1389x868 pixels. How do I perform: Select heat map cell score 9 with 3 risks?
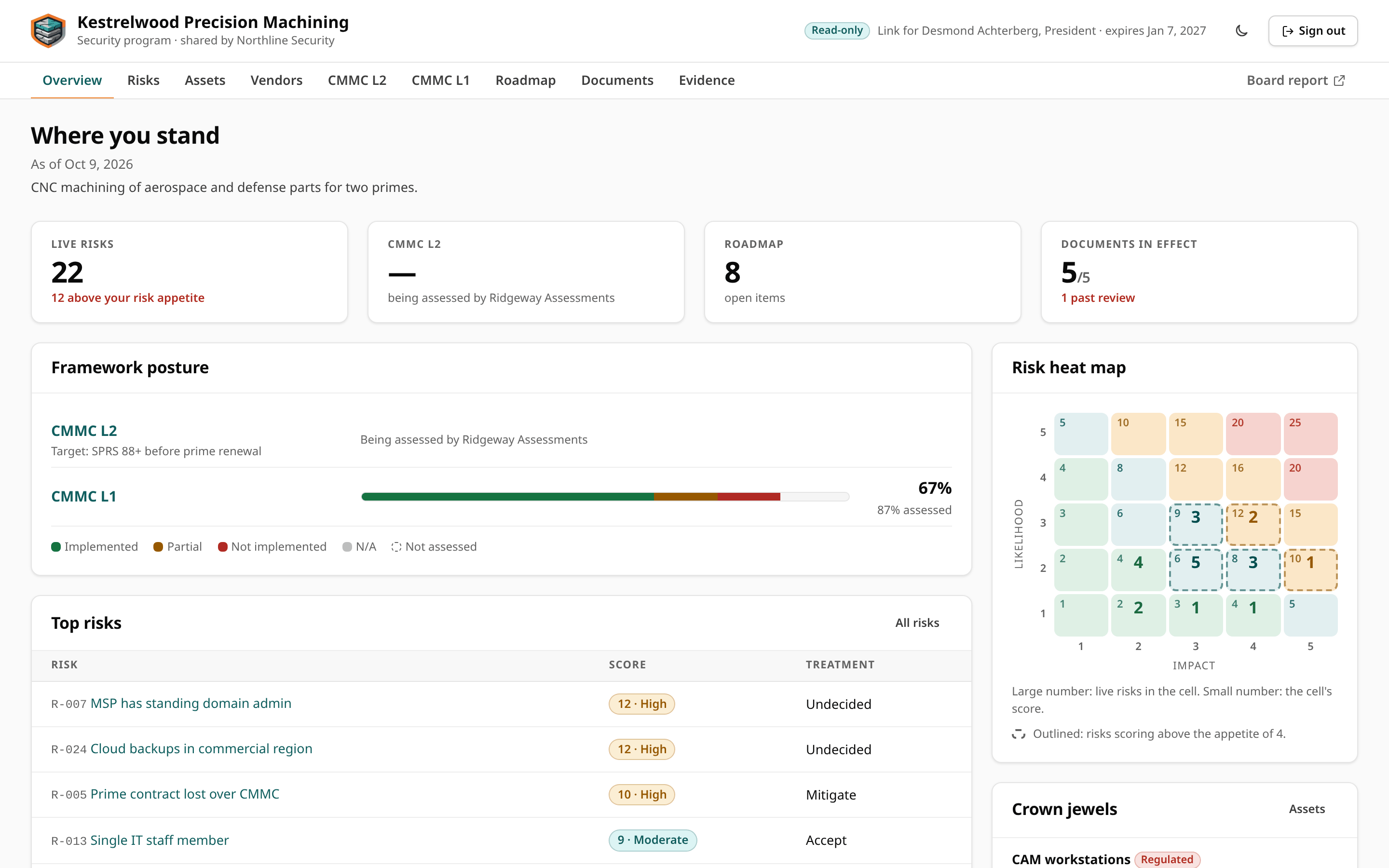coord(1196,524)
